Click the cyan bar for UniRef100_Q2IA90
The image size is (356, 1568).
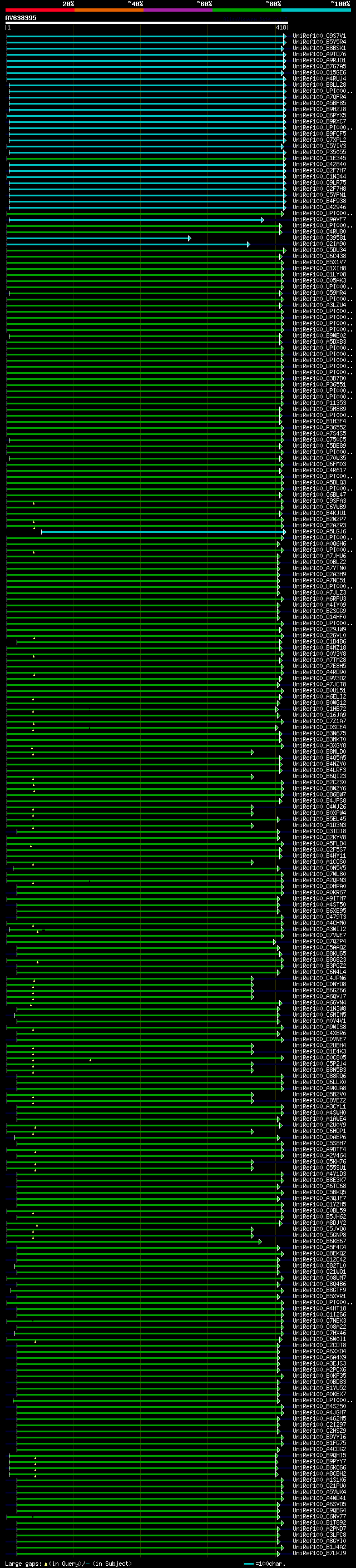(128, 244)
